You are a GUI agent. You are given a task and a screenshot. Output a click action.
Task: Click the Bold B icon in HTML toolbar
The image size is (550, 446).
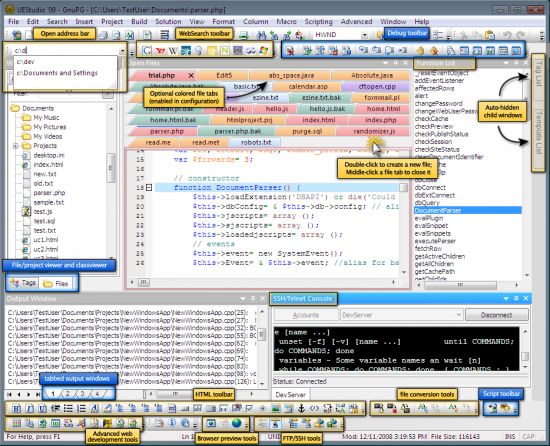point(16,408)
